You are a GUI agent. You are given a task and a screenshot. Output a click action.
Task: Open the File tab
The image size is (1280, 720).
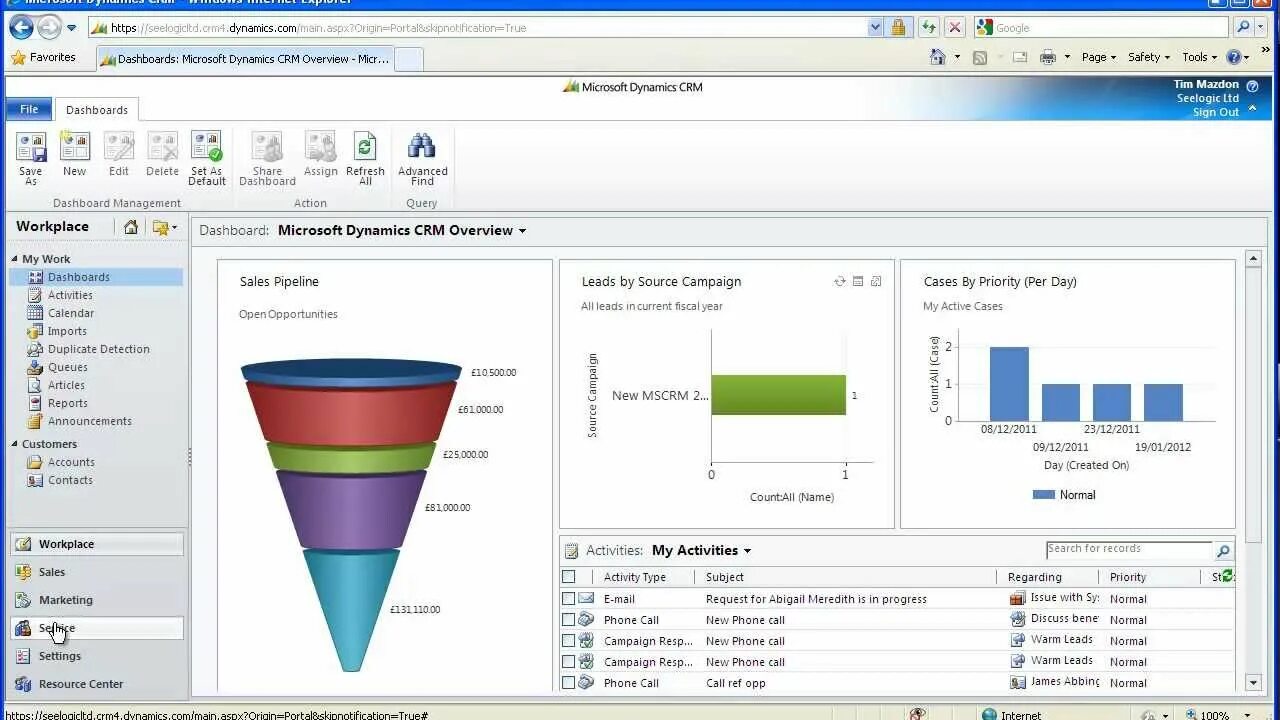(x=29, y=109)
